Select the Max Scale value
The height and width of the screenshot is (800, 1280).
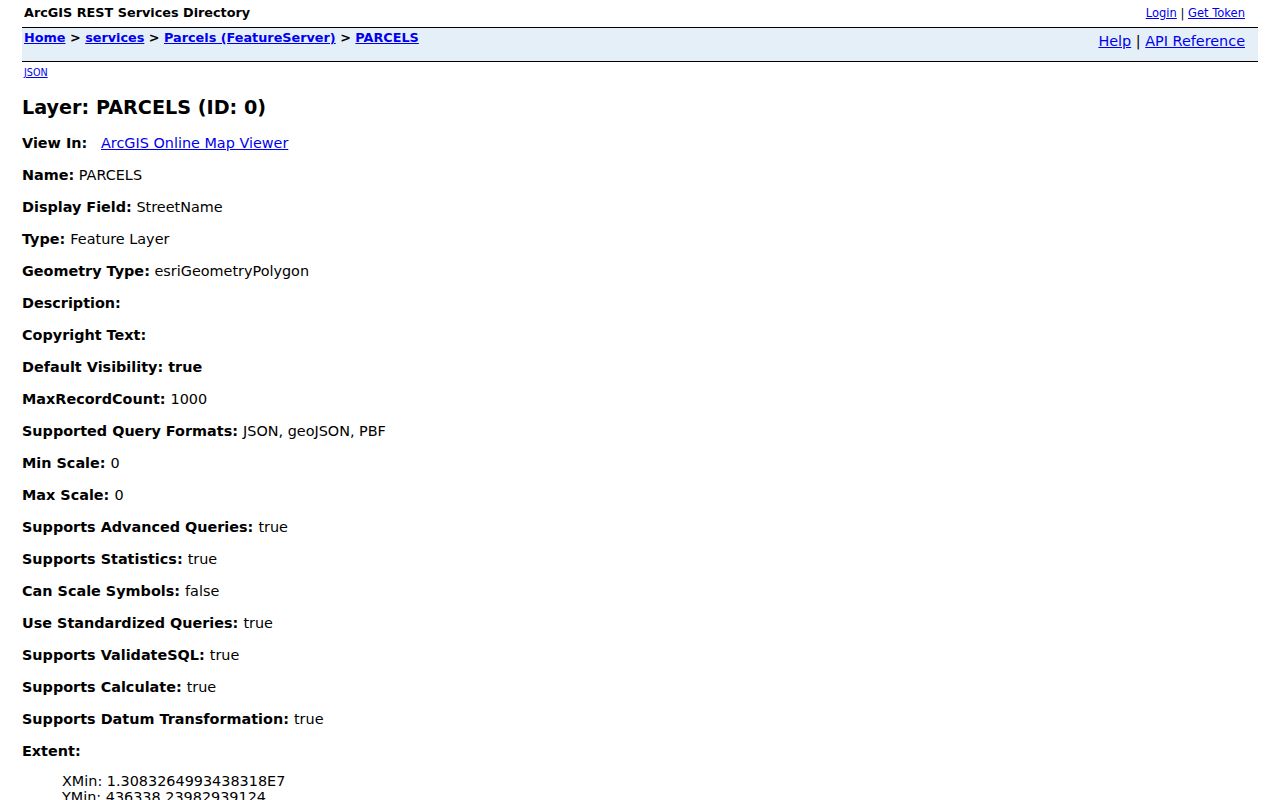[119, 495]
